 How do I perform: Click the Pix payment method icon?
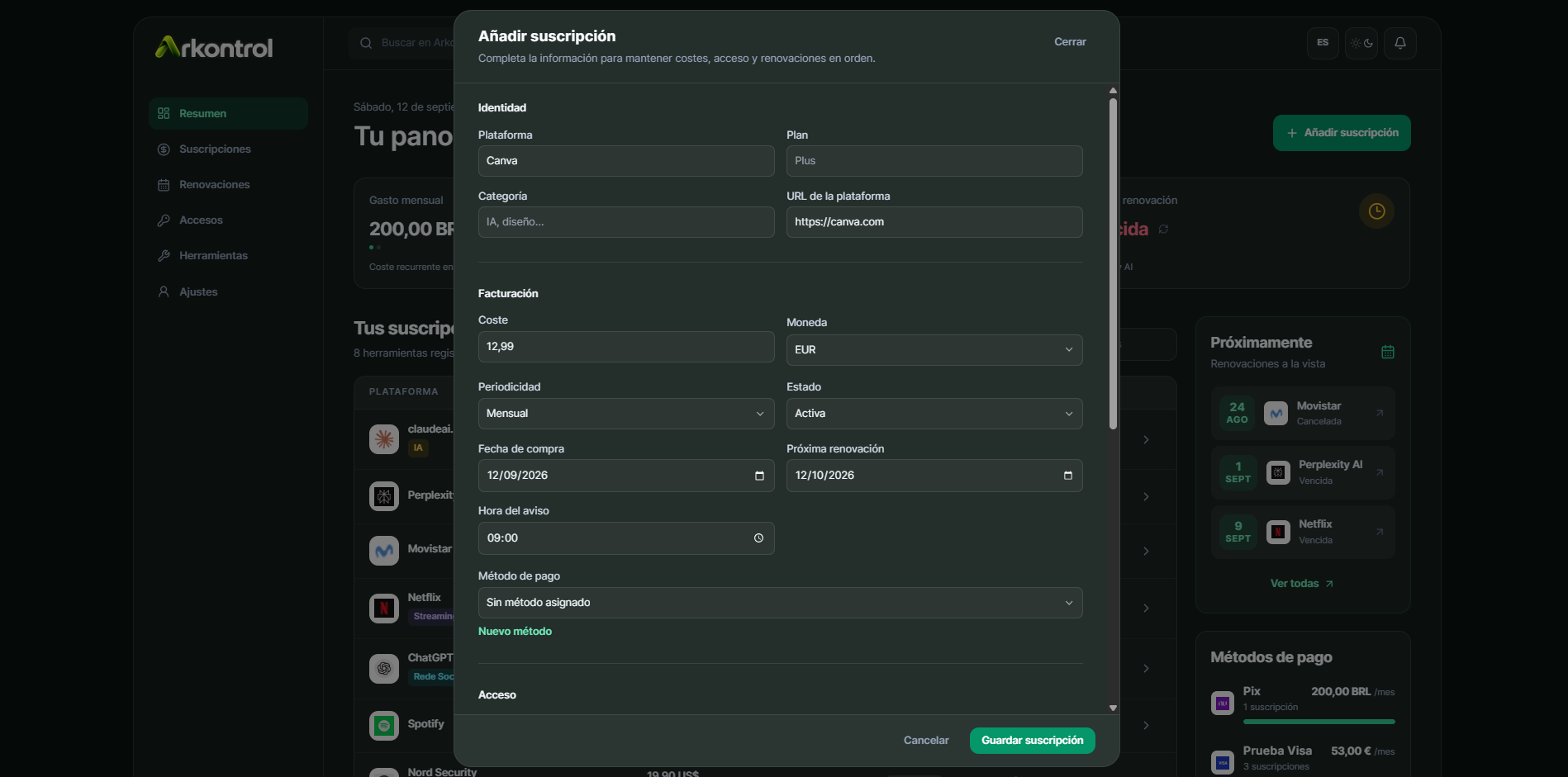[x=1223, y=704]
